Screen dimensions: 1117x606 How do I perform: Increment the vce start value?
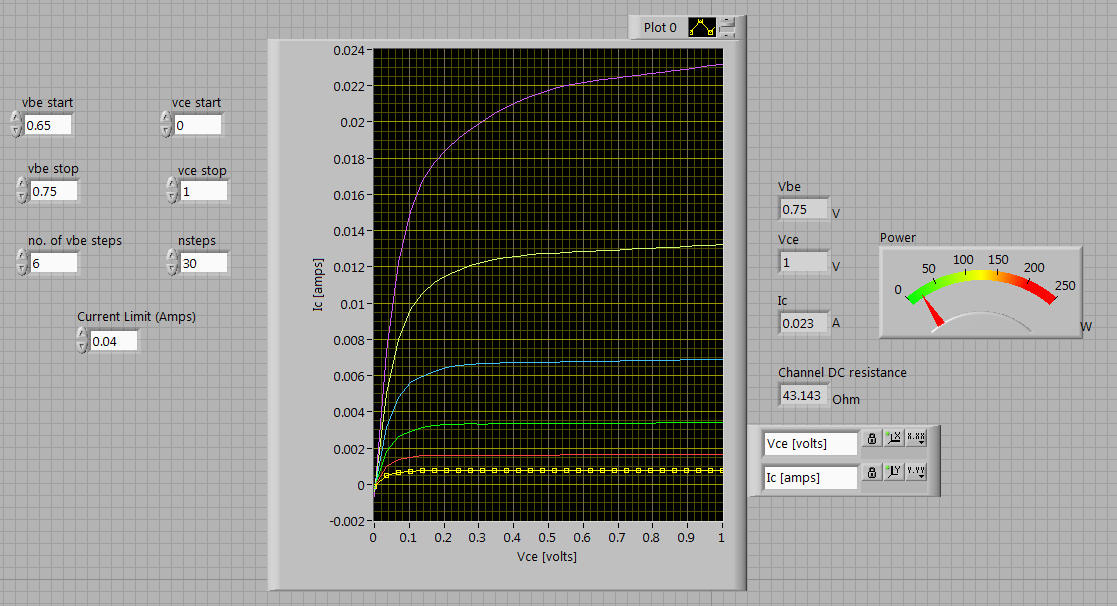pyautogui.click(x=166, y=118)
